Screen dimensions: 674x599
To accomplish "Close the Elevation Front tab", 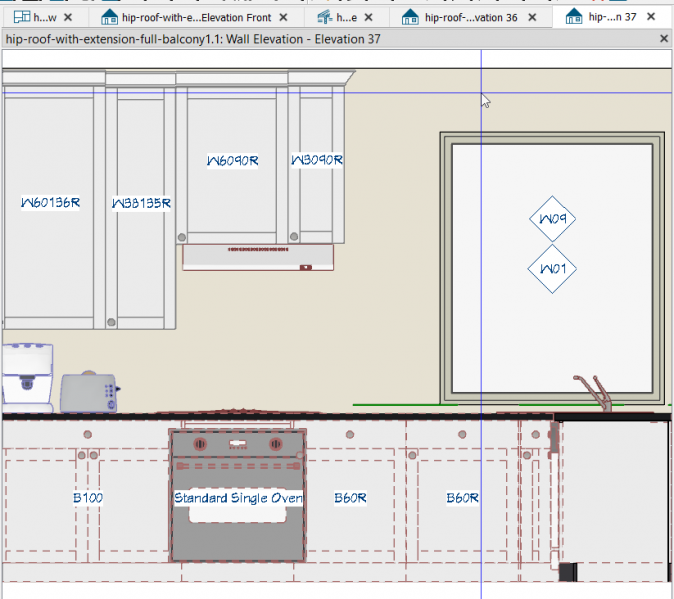I will [283, 18].
